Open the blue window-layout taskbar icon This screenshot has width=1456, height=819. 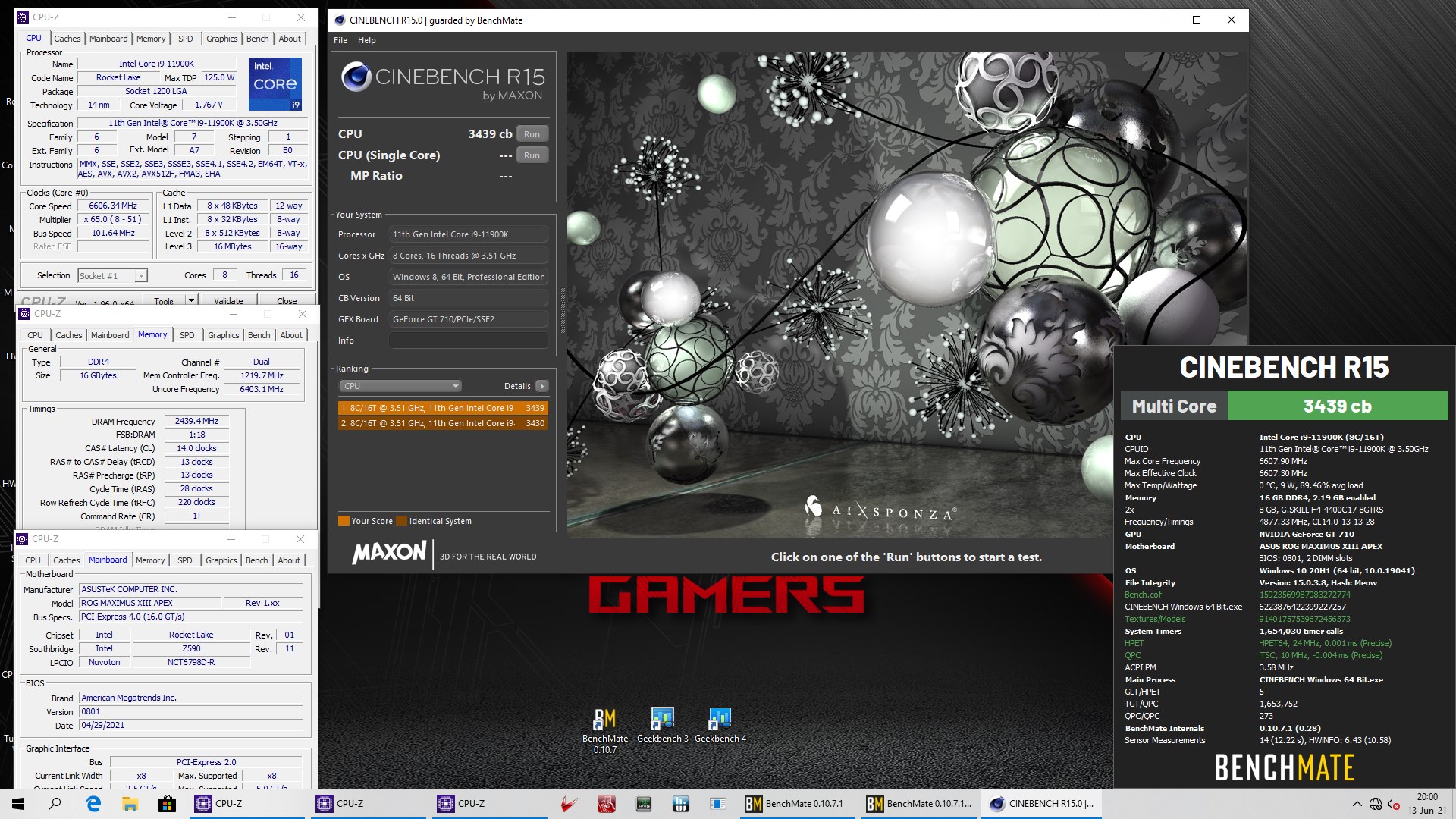point(717,804)
